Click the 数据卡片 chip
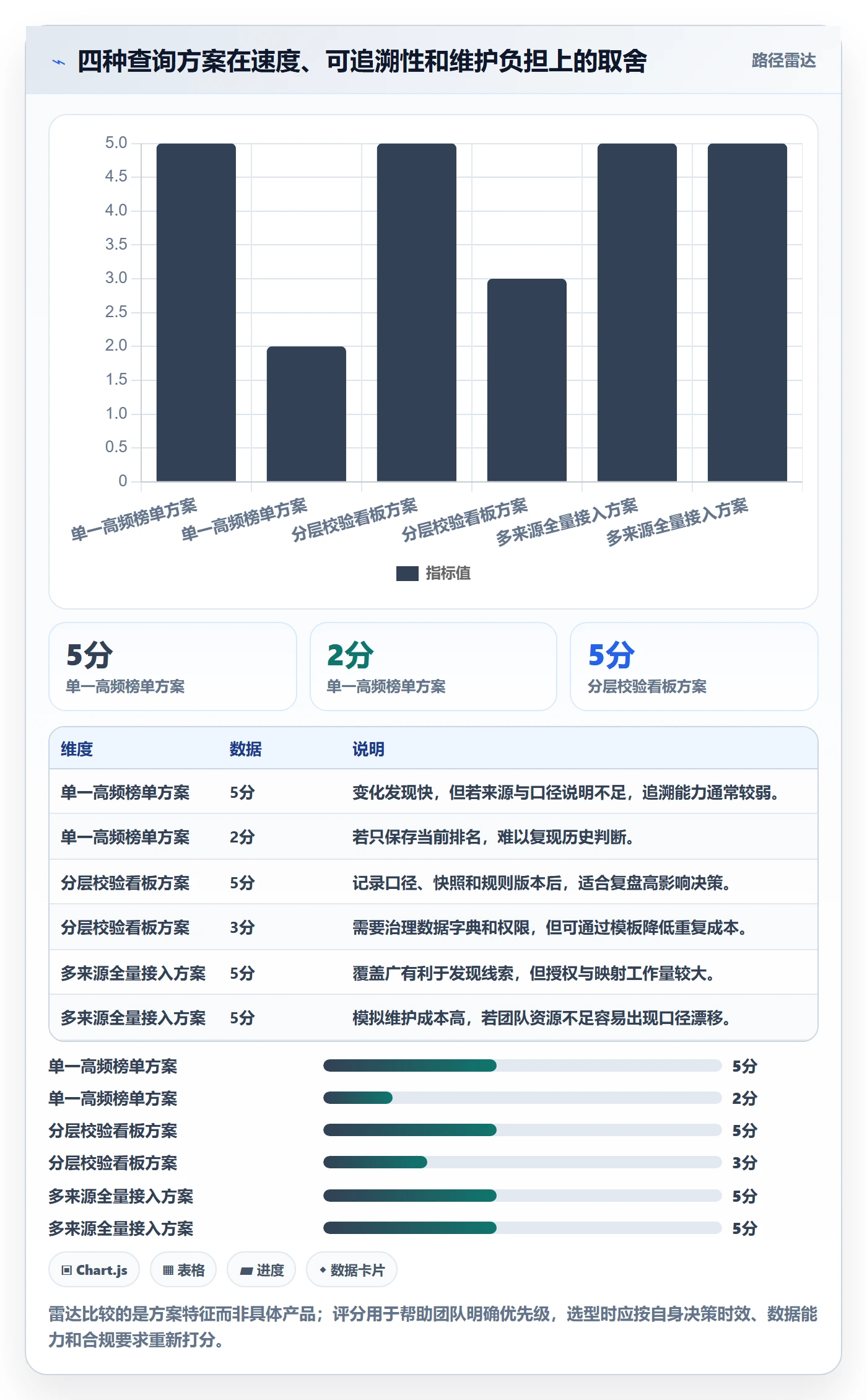The height and width of the screenshot is (1400, 867). [352, 1270]
